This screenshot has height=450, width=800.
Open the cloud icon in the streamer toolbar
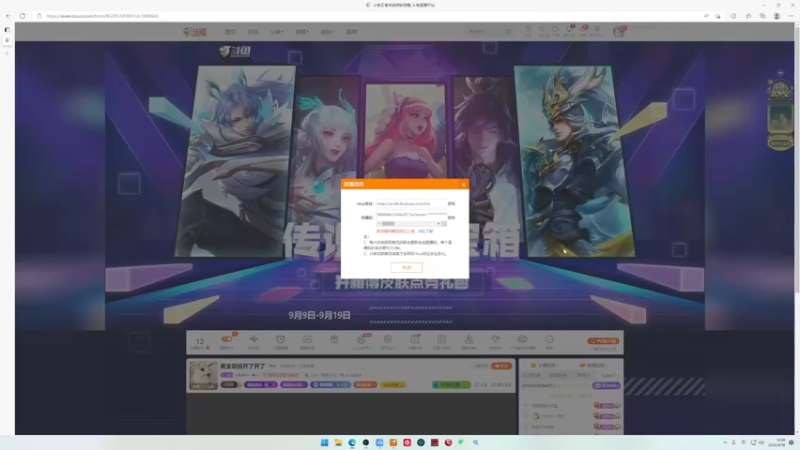[x=522, y=340]
